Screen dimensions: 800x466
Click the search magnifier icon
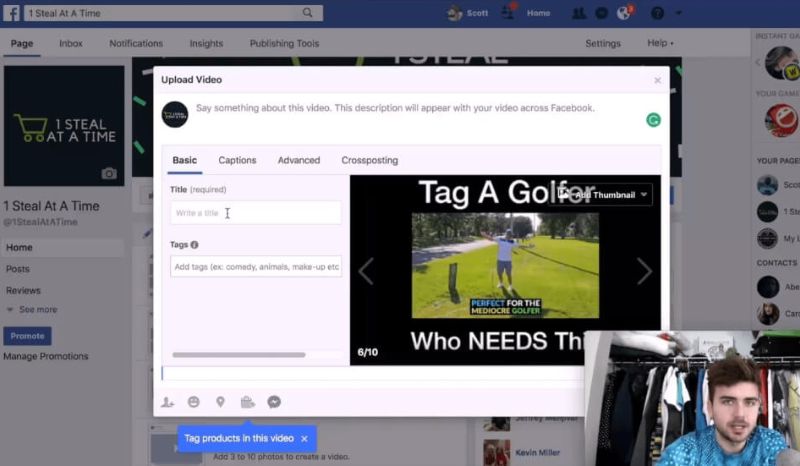(307, 13)
